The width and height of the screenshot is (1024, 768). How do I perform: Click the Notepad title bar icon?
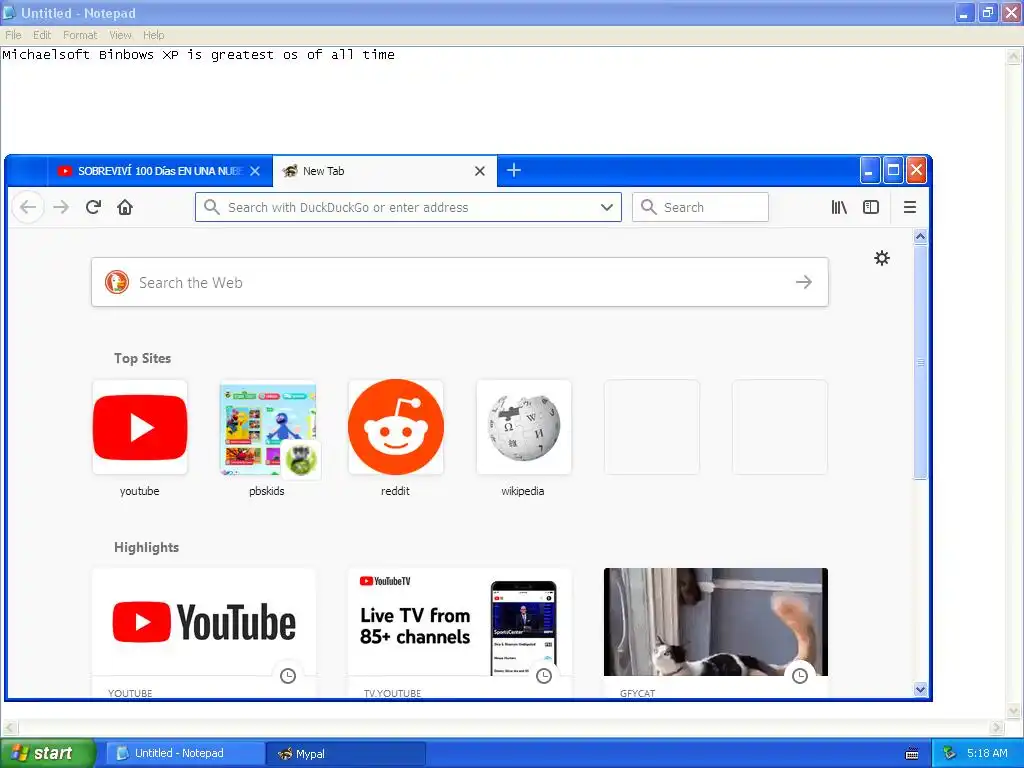[9, 12]
